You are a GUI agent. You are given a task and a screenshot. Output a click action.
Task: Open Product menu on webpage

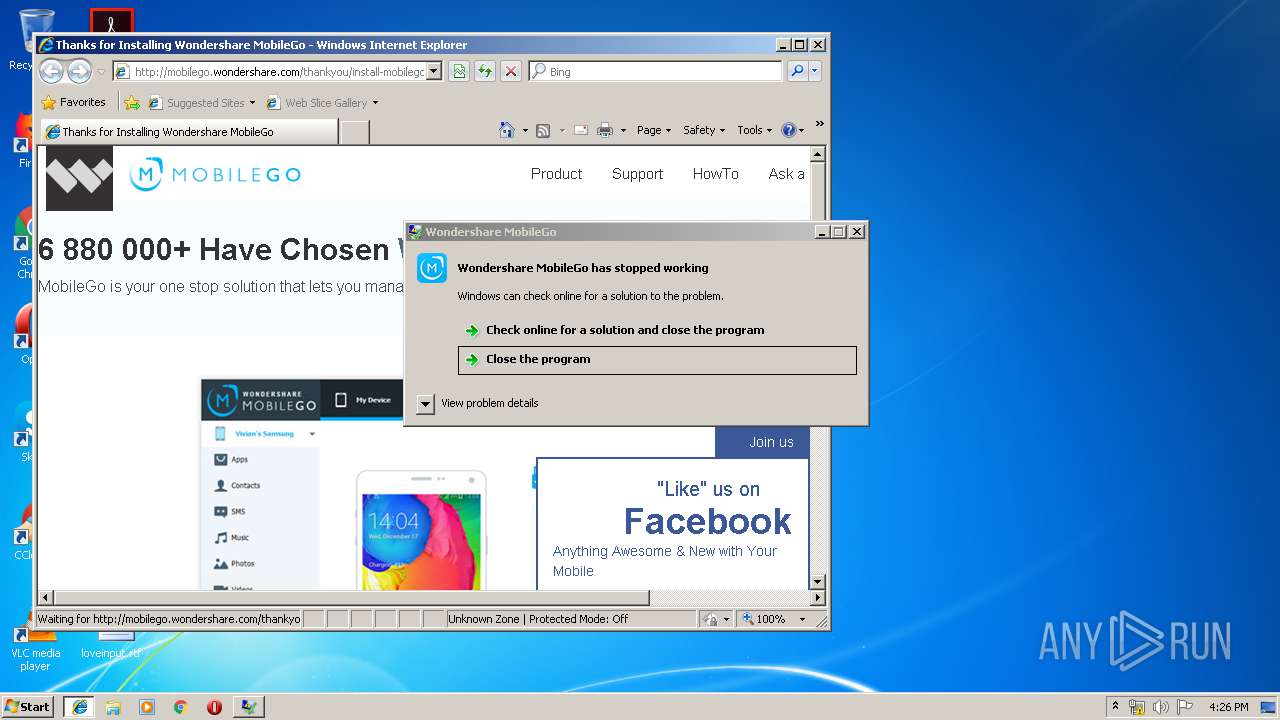tap(556, 174)
